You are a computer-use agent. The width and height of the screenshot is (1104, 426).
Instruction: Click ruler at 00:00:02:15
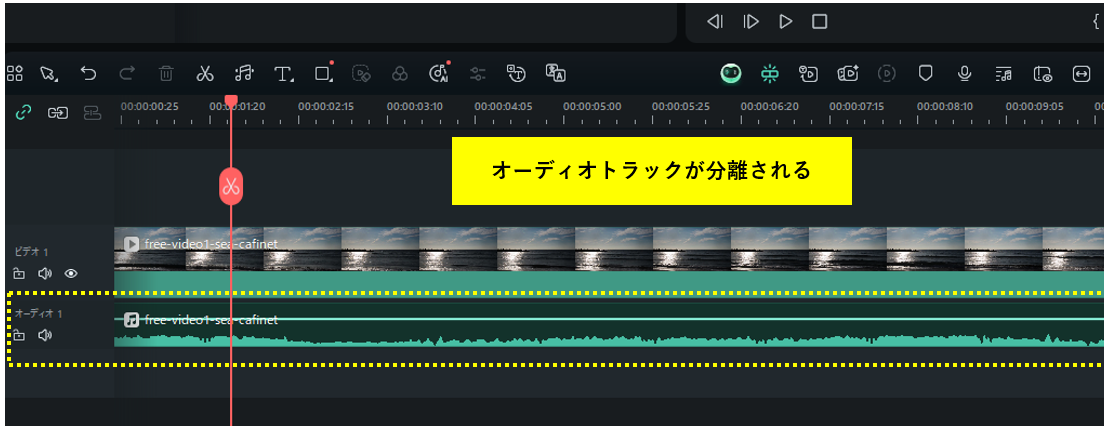pos(326,107)
